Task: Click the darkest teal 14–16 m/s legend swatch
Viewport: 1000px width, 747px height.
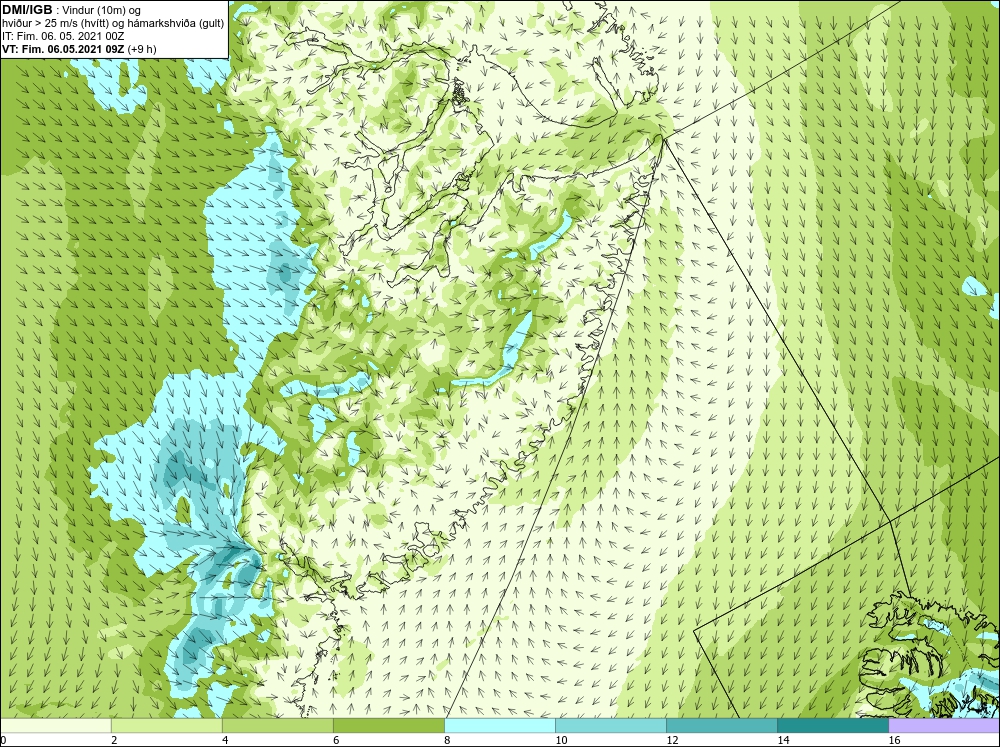Action: (x=832, y=725)
